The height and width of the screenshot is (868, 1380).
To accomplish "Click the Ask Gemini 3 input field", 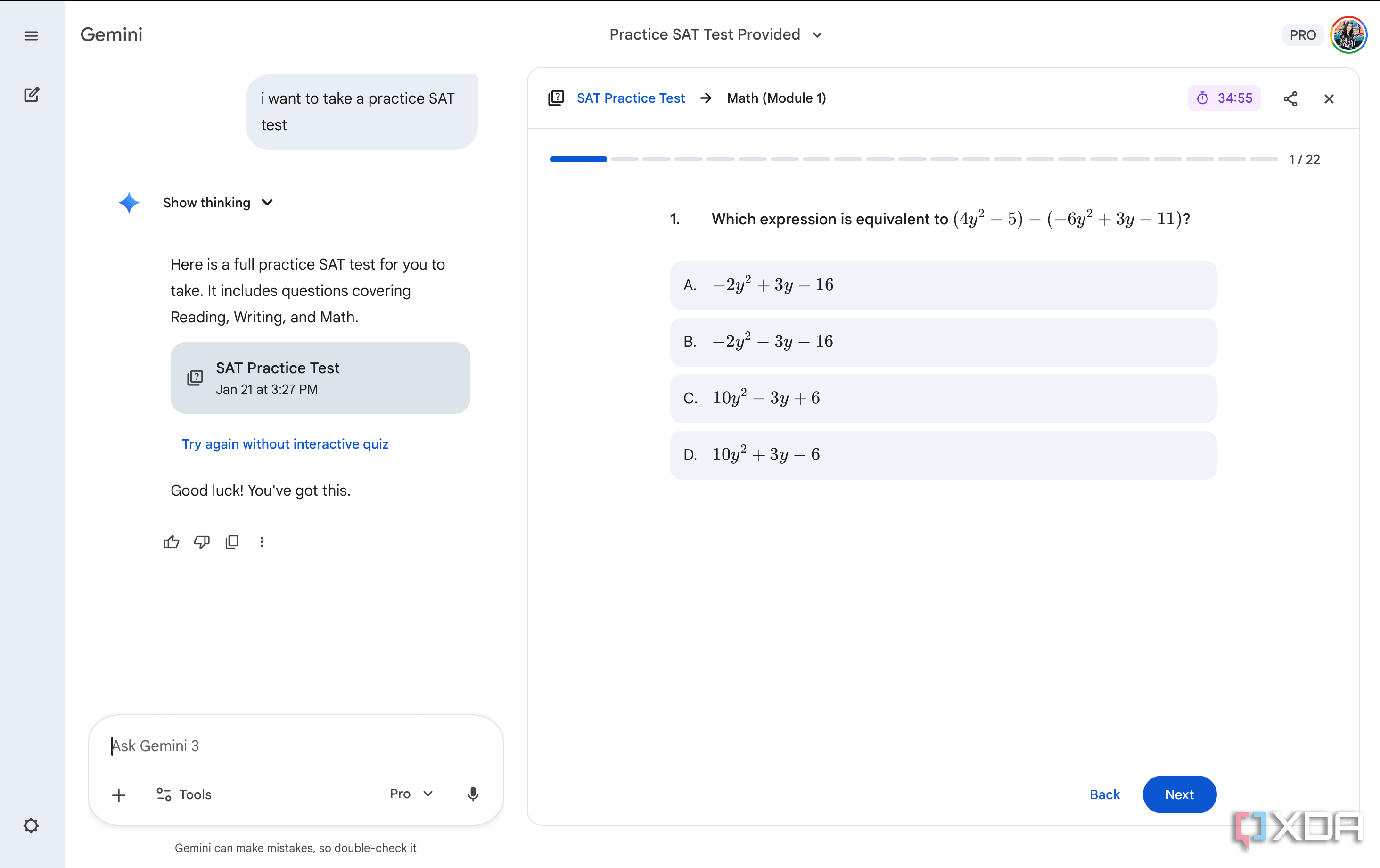I will click(x=295, y=746).
